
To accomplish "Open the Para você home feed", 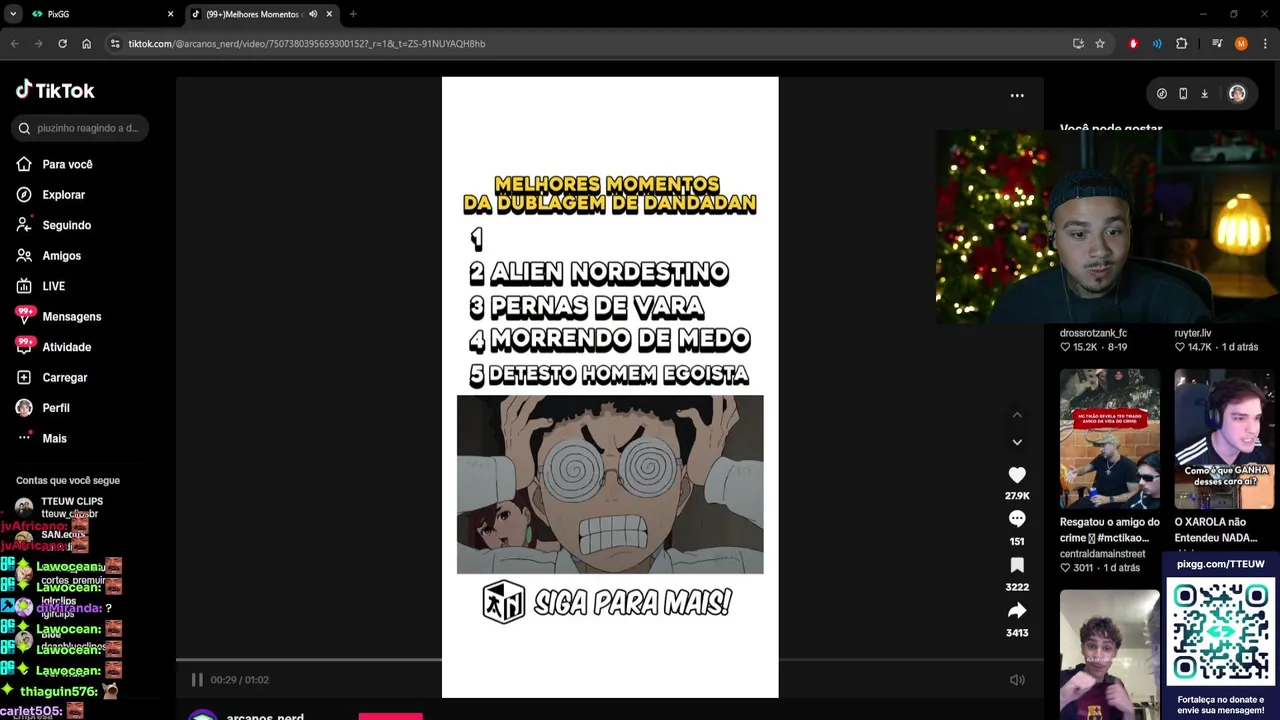I will coord(67,164).
